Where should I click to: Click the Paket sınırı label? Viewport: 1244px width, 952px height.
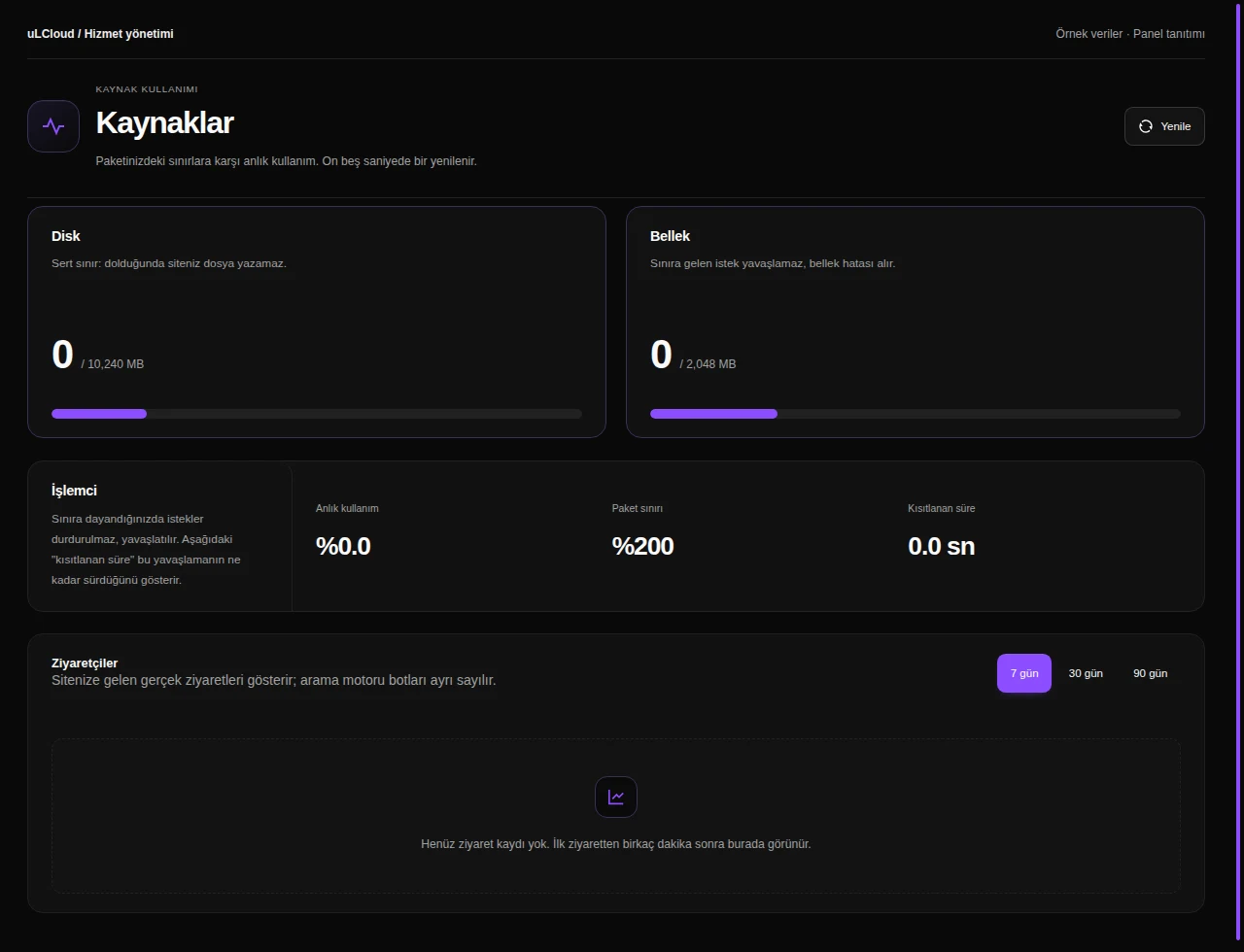click(638, 508)
